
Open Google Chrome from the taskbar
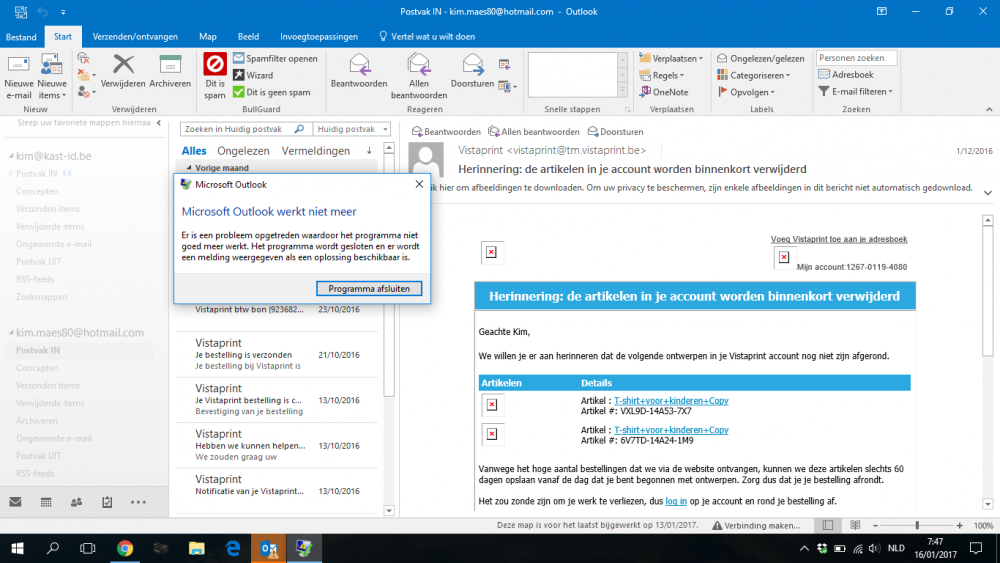125,548
